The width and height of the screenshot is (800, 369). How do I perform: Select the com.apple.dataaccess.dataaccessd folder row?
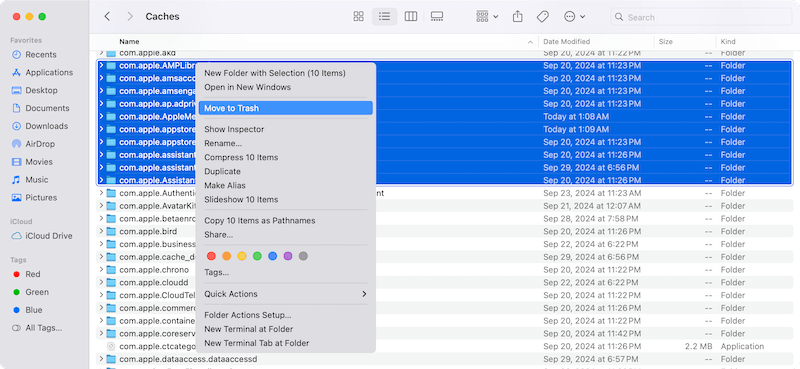[x=444, y=359]
